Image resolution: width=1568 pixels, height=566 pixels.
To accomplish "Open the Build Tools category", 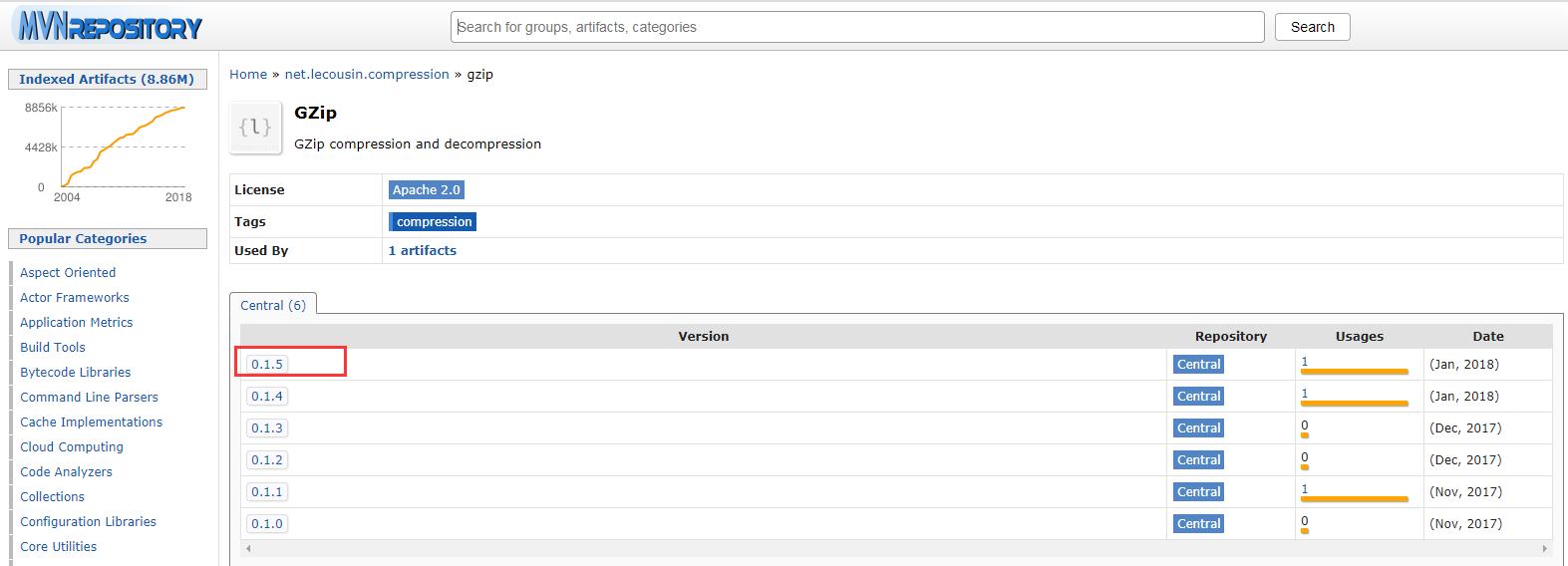I will tap(53, 348).
